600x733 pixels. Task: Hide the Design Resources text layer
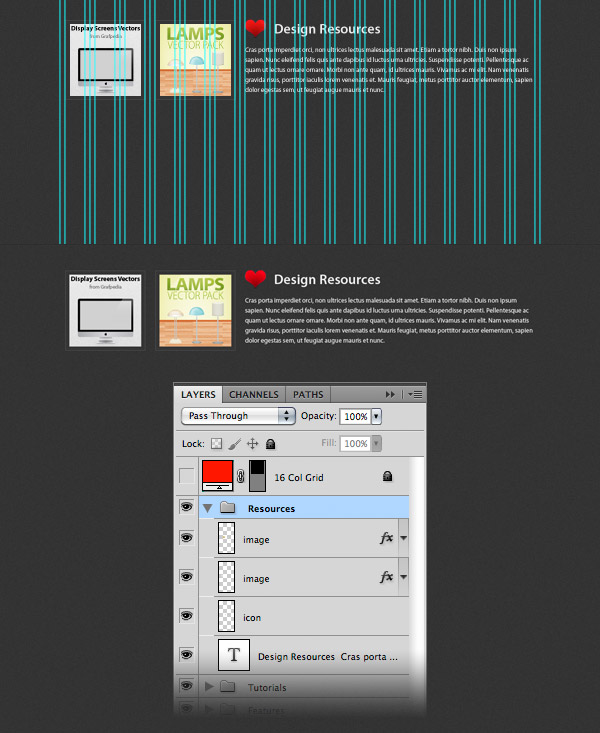tap(187, 654)
